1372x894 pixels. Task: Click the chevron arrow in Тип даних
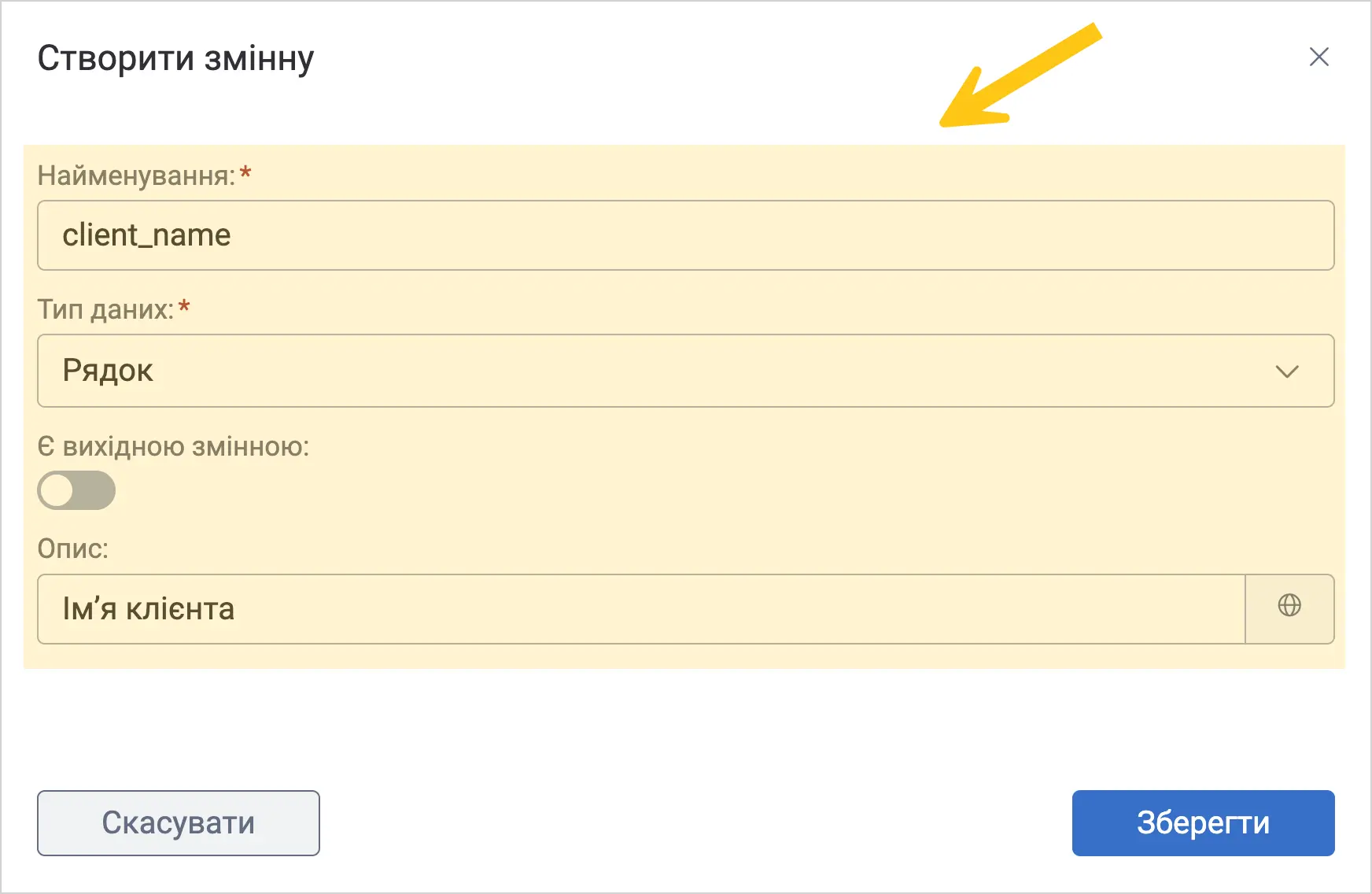coord(1287,371)
